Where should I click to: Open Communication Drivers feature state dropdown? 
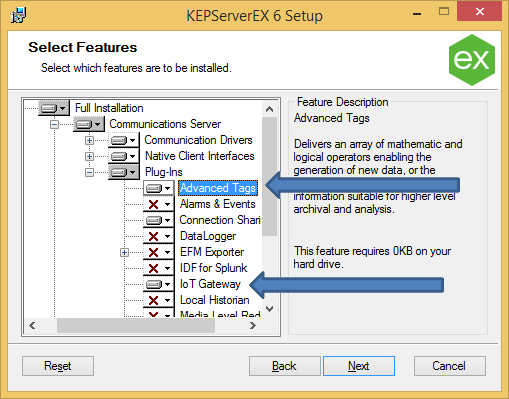point(124,140)
